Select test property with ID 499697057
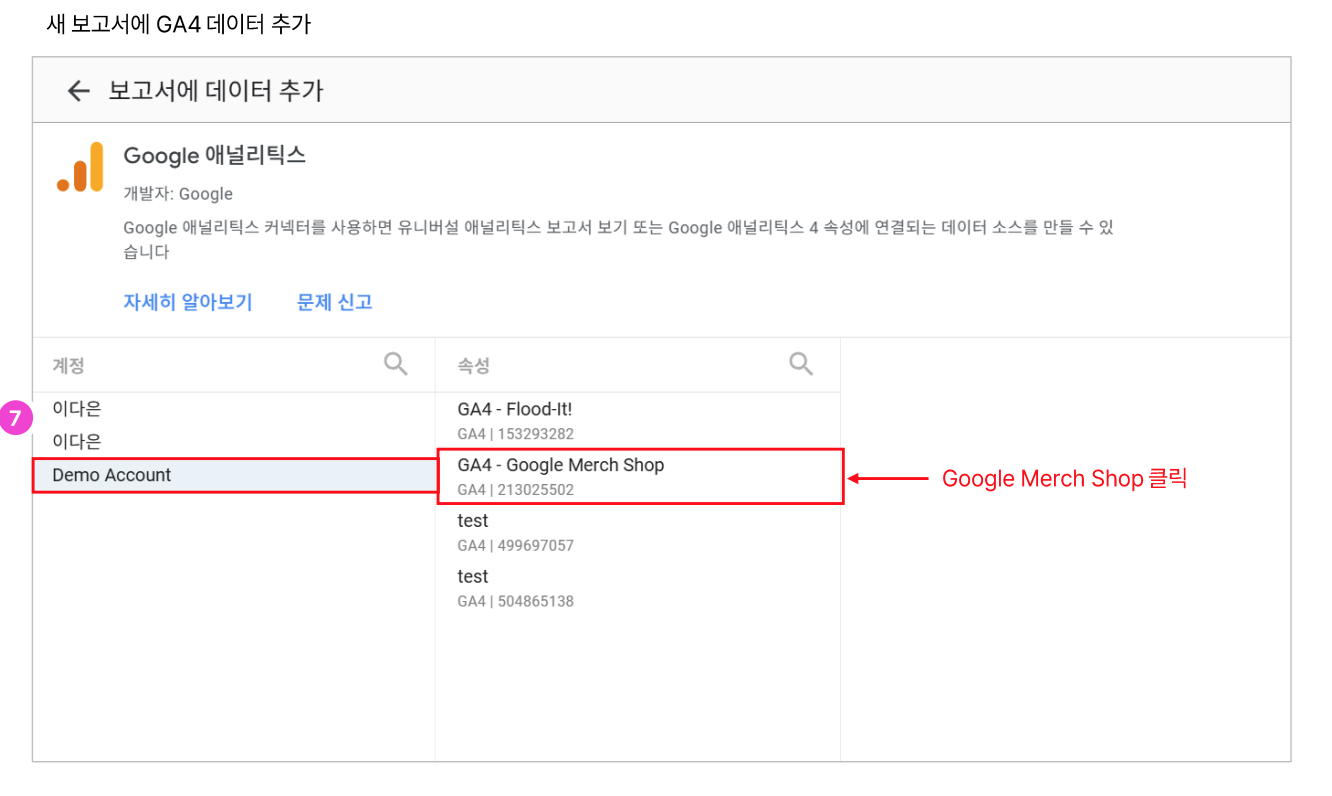The width and height of the screenshot is (1332, 796). (638, 532)
